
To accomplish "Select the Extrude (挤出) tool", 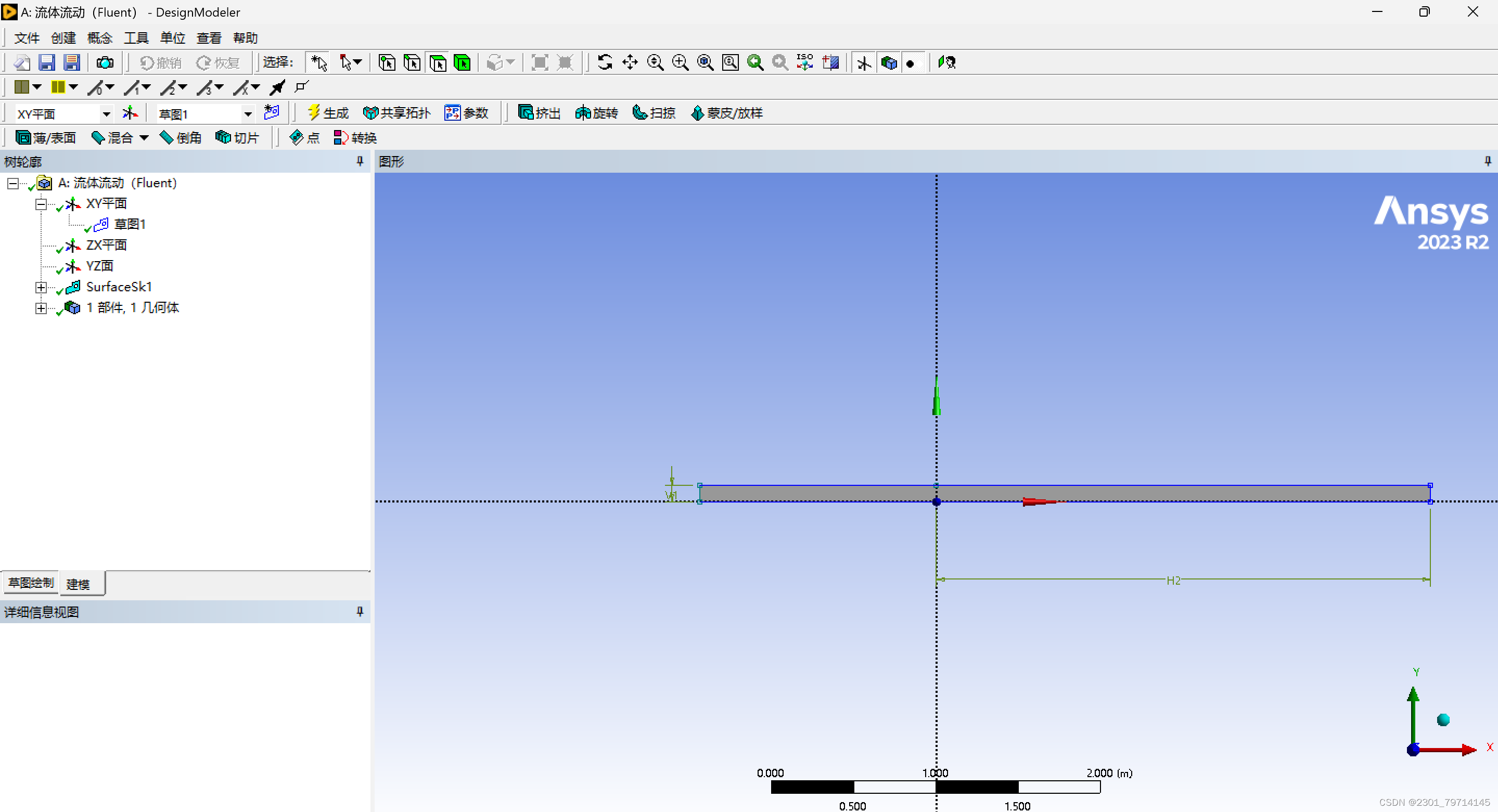I will click(x=539, y=113).
